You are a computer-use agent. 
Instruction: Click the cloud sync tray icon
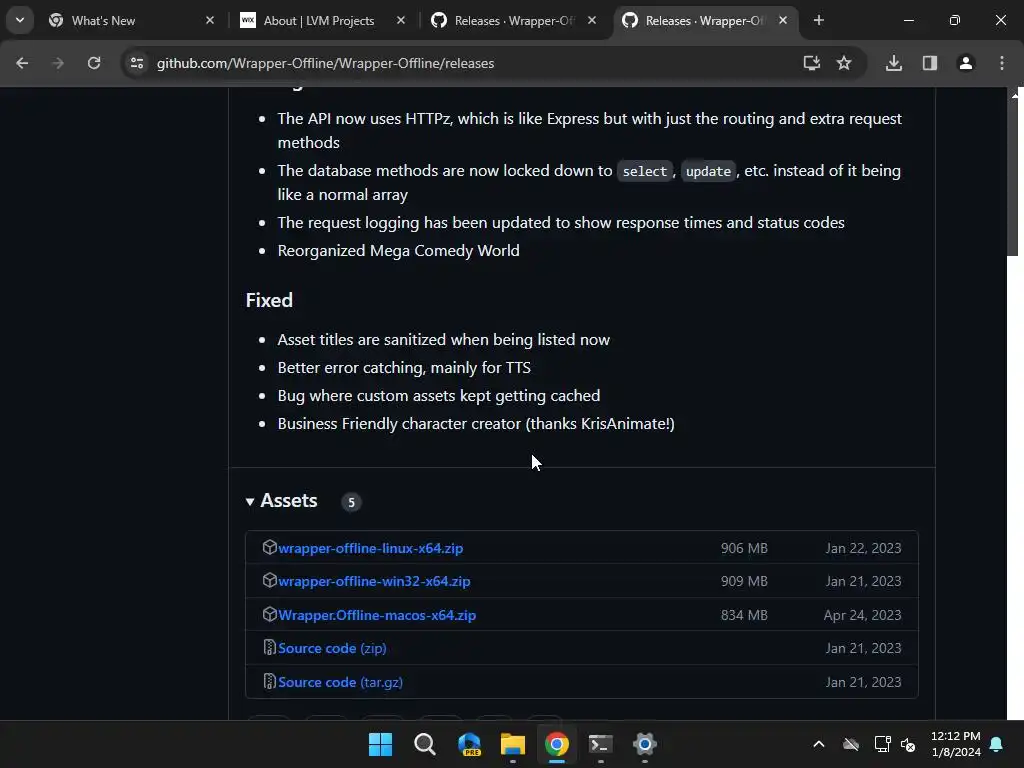tap(850, 744)
